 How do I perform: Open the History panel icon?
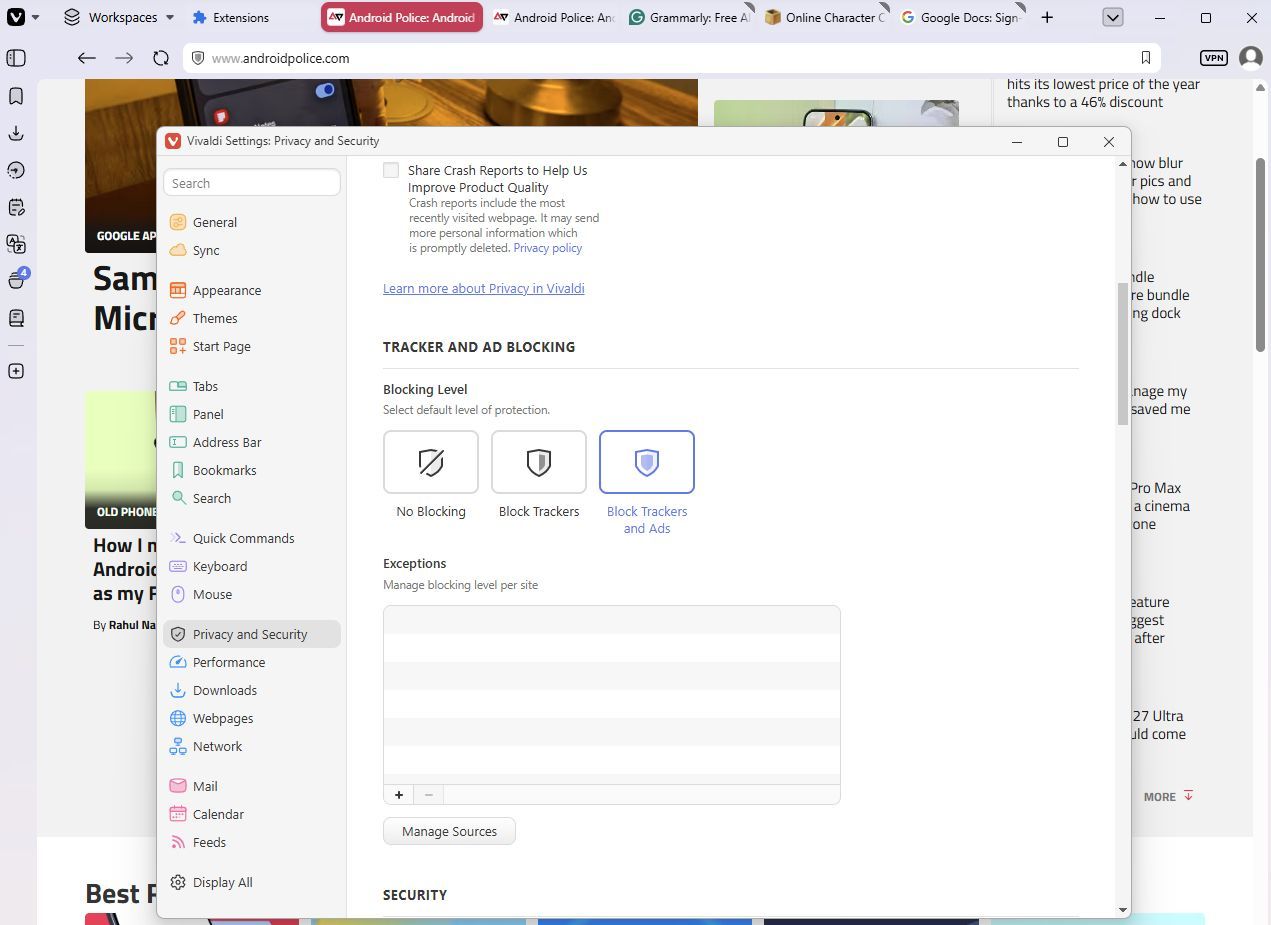pos(16,170)
